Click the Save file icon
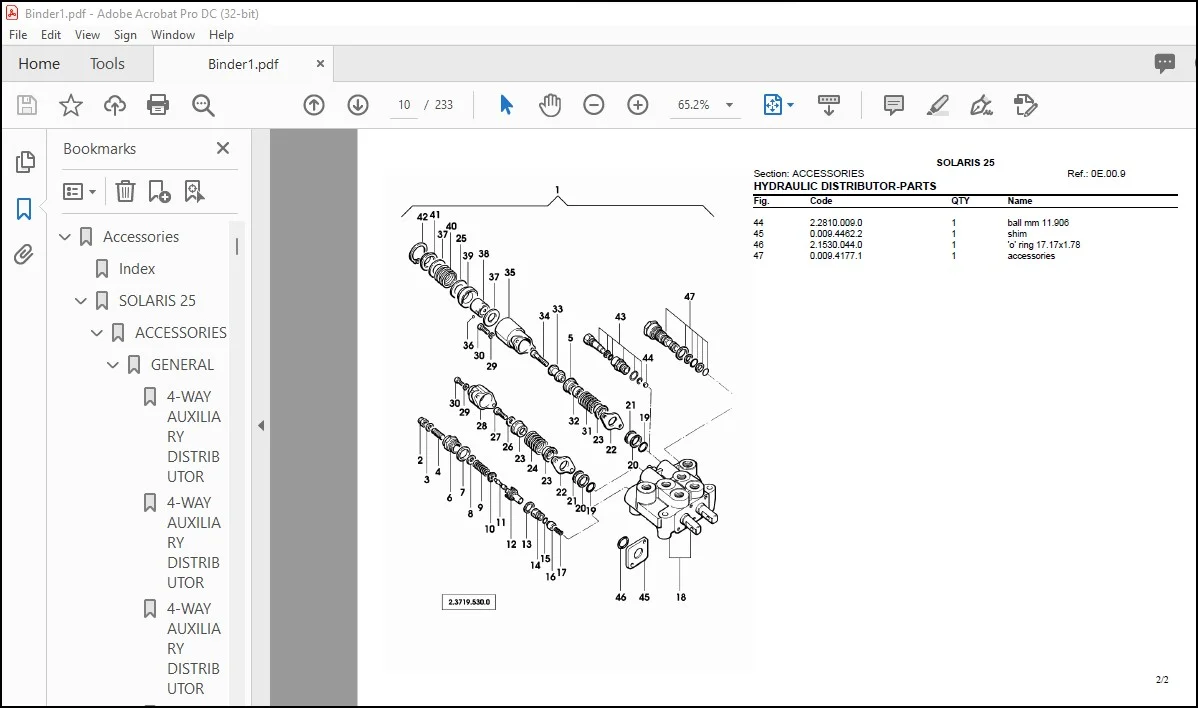This screenshot has width=1198, height=708. [27, 105]
